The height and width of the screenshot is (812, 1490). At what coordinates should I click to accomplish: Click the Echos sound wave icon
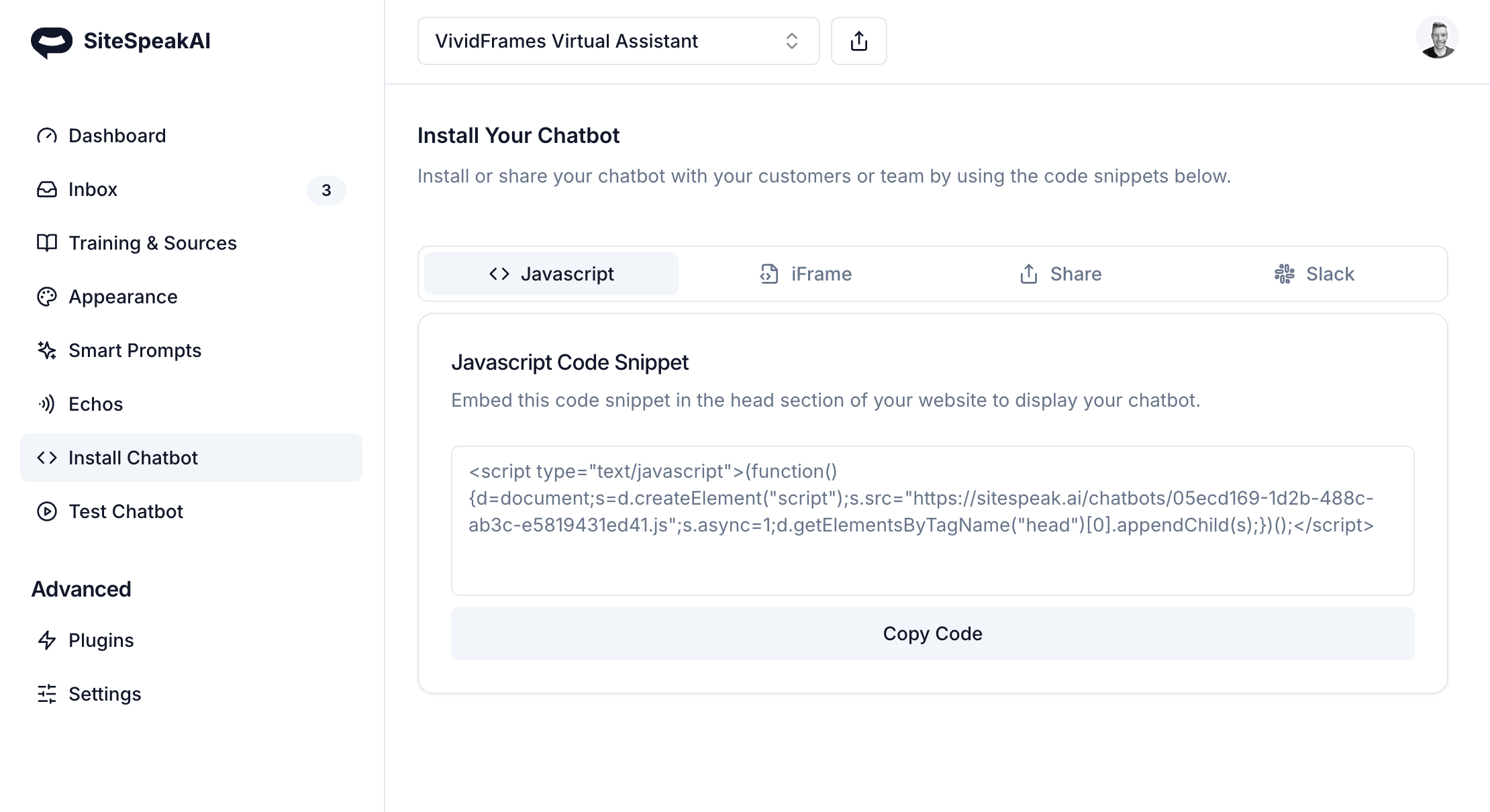pos(47,404)
